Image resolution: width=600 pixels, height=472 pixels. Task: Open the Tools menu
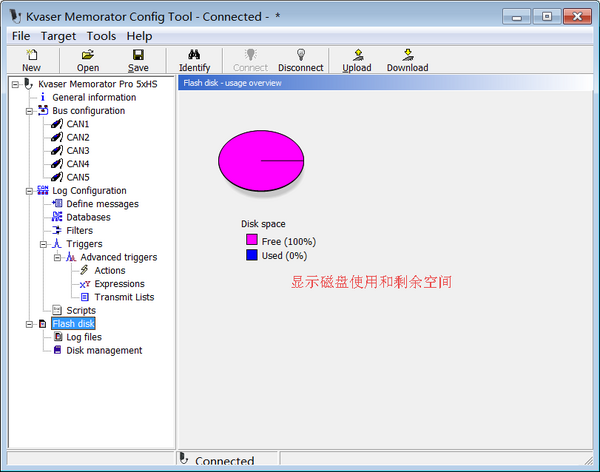(101, 36)
